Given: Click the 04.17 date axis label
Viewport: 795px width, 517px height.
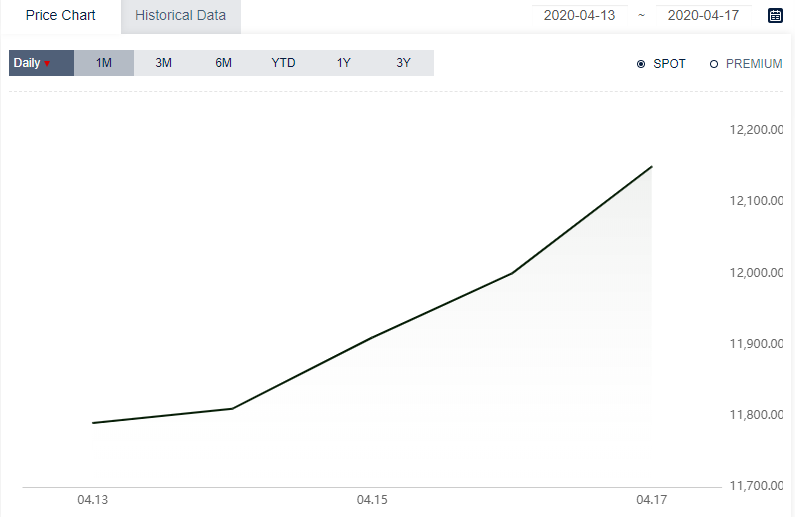Looking at the screenshot, I should (x=652, y=500).
